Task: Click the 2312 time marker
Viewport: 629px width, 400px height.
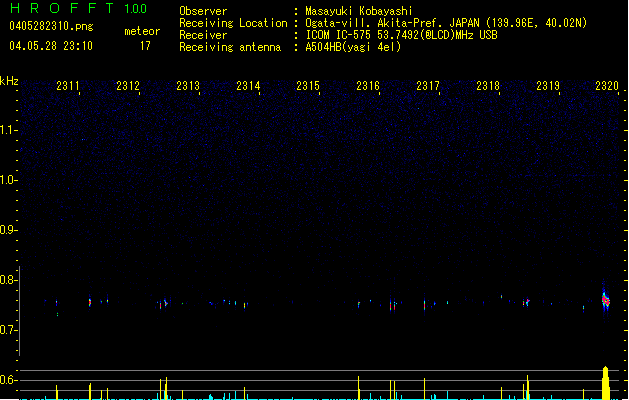Action: pyautogui.click(x=128, y=86)
